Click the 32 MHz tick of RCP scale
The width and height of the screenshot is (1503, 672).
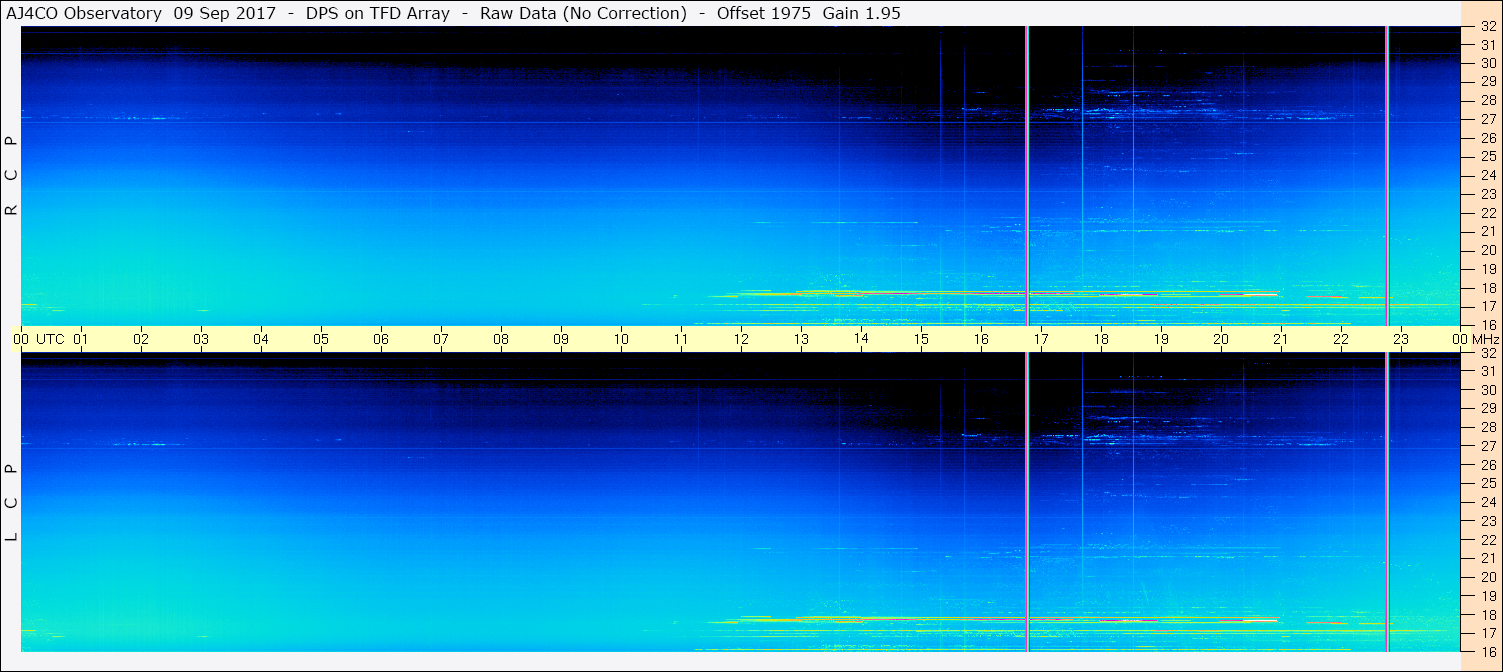click(1487, 27)
